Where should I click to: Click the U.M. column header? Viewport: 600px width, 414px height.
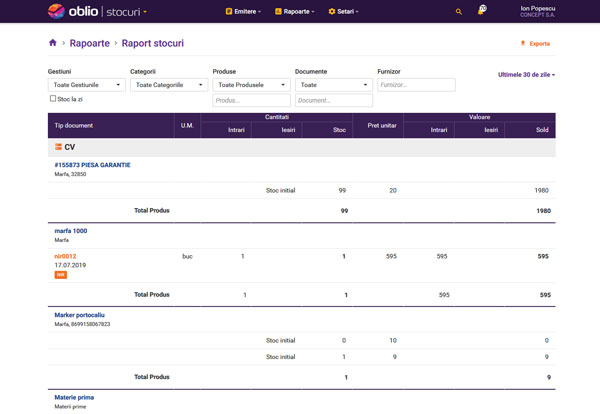pos(187,126)
